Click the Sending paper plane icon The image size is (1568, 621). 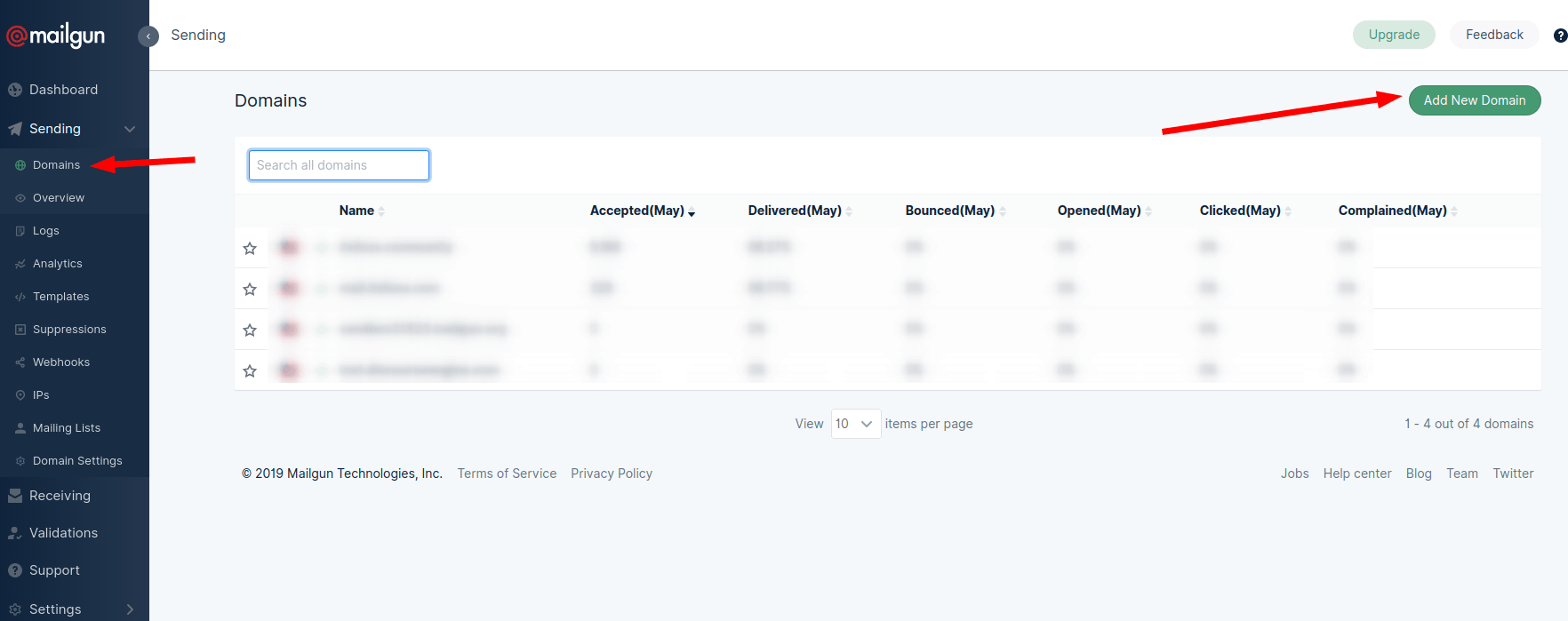[x=15, y=129]
